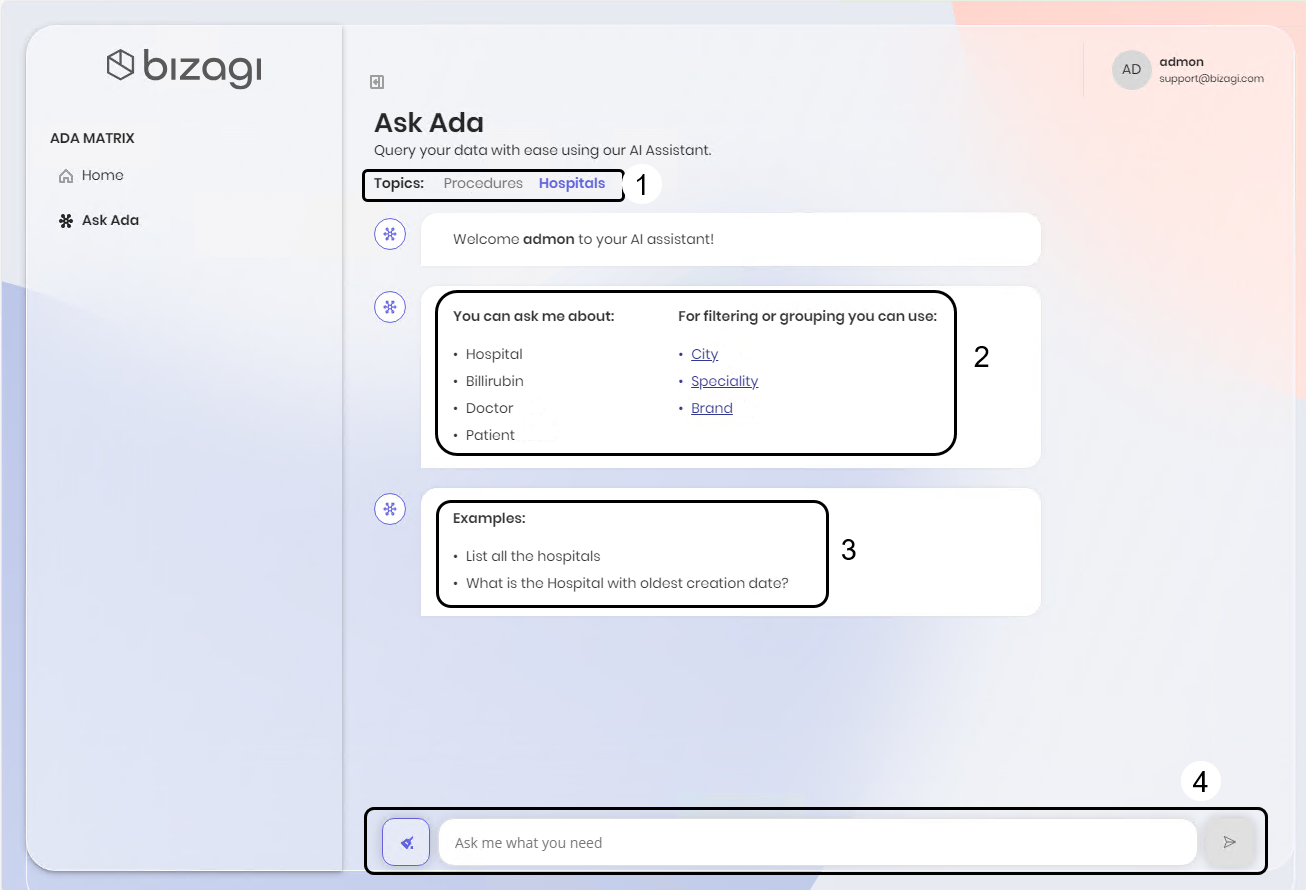
Task: Click the Home house icon
Action: pyautogui.click(x=66, y=176)
